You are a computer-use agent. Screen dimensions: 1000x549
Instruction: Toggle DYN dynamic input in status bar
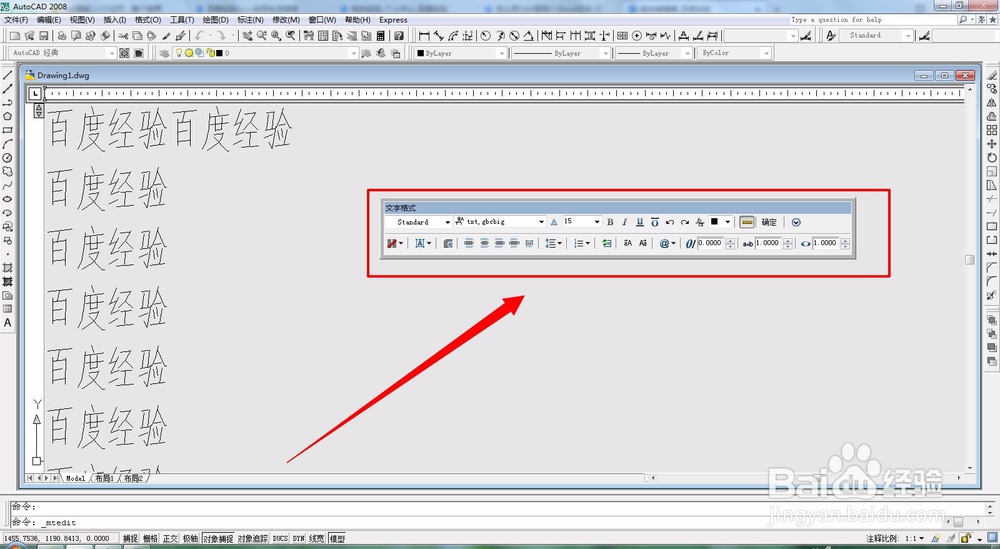coord(298,539)
